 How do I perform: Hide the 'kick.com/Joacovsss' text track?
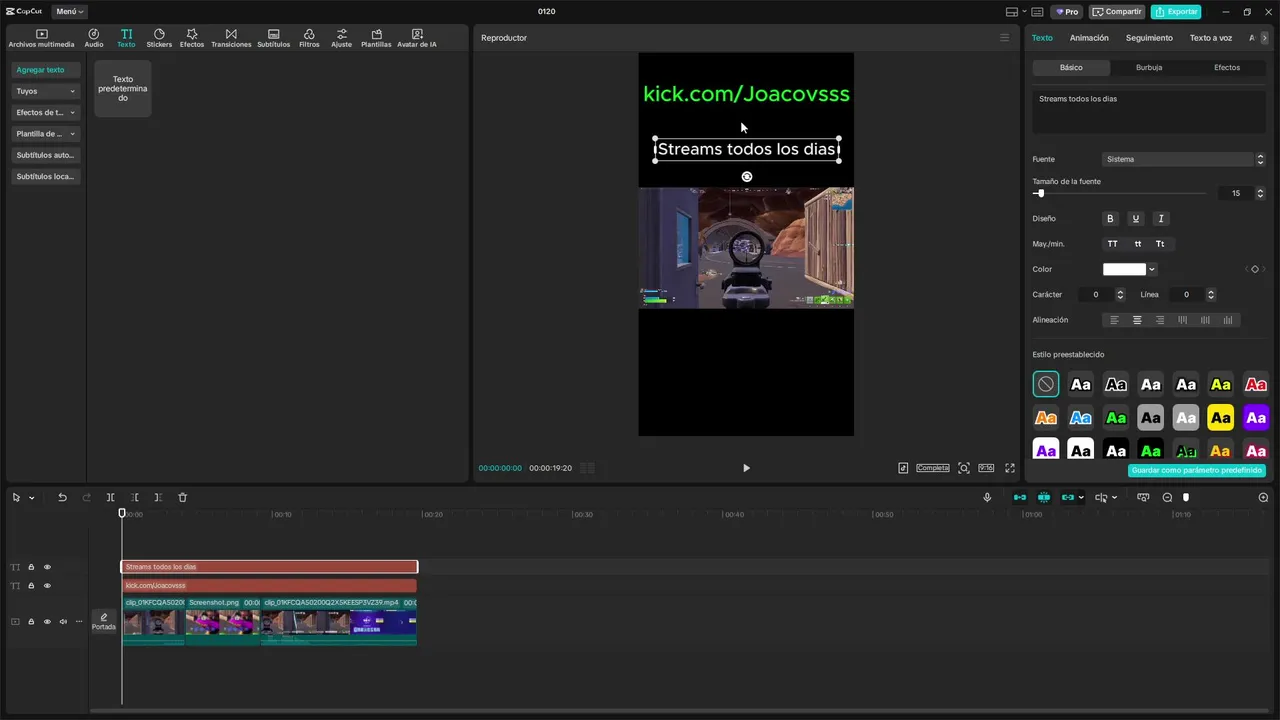click(x=47, y=586)
